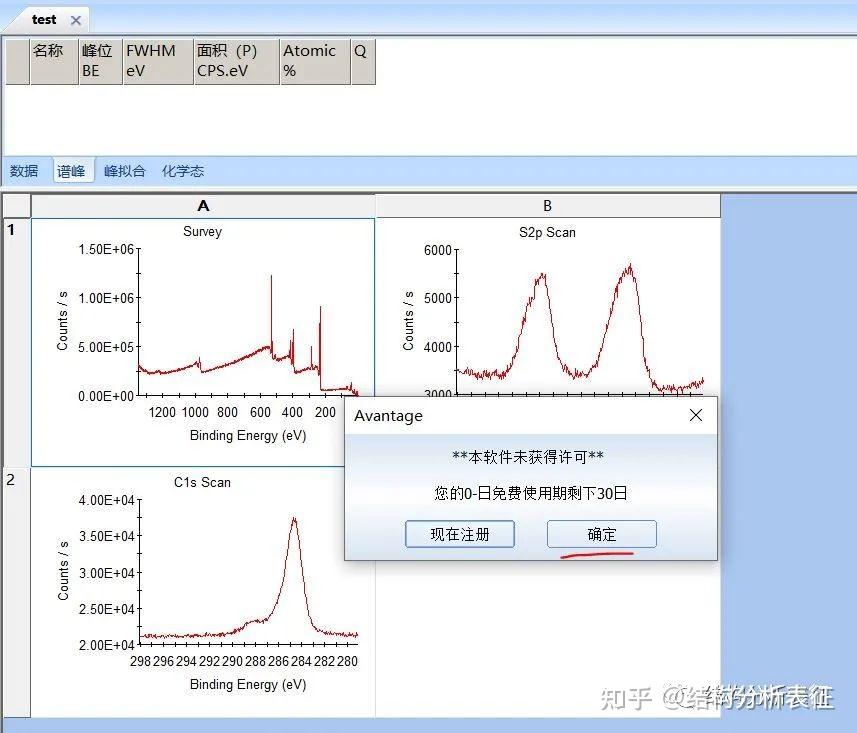
Task: Select the Survey spectrum chart
Action: [203, 330]
